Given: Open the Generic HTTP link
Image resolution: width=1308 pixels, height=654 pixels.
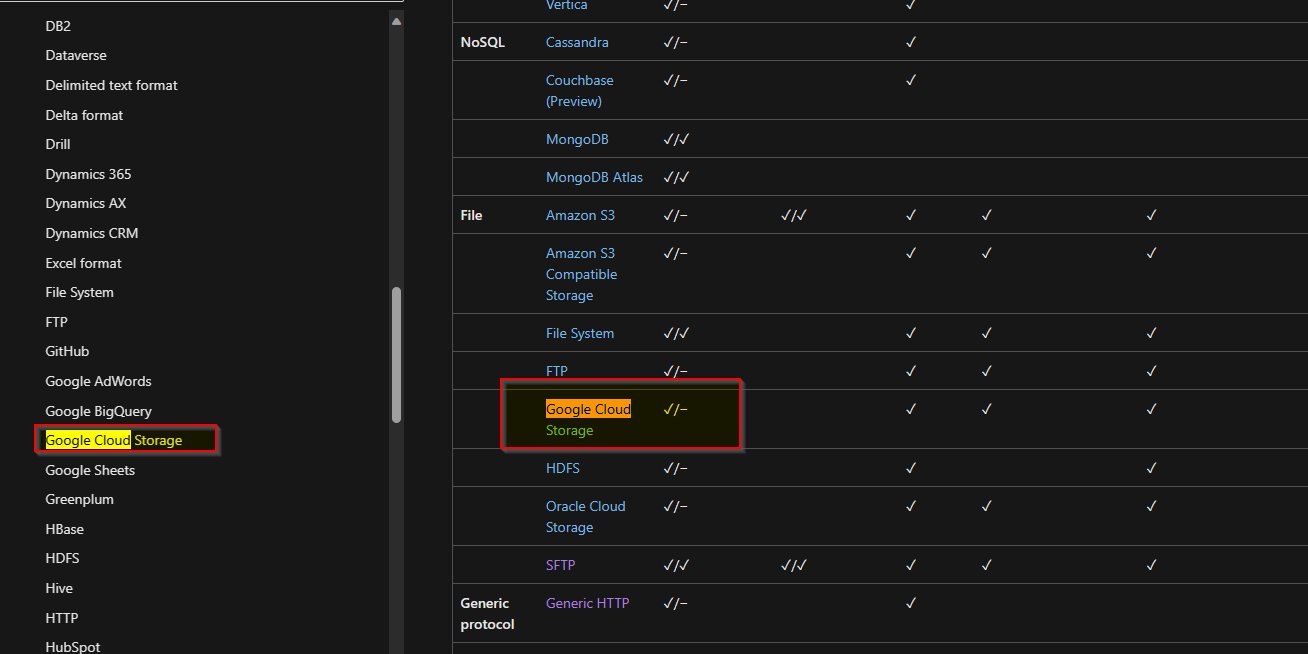Looking at the screenshot, I should (x=588, y=603).
